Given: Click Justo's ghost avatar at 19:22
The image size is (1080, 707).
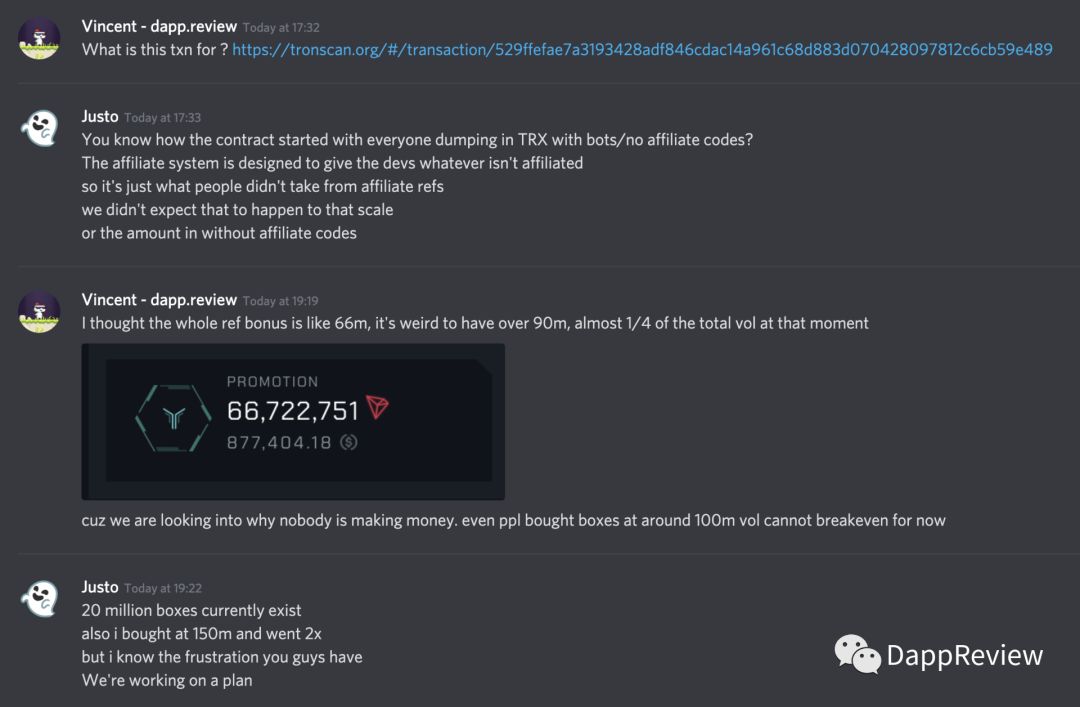Looking at the screenshot, I should pyautogui.click(x=39, y=598).
